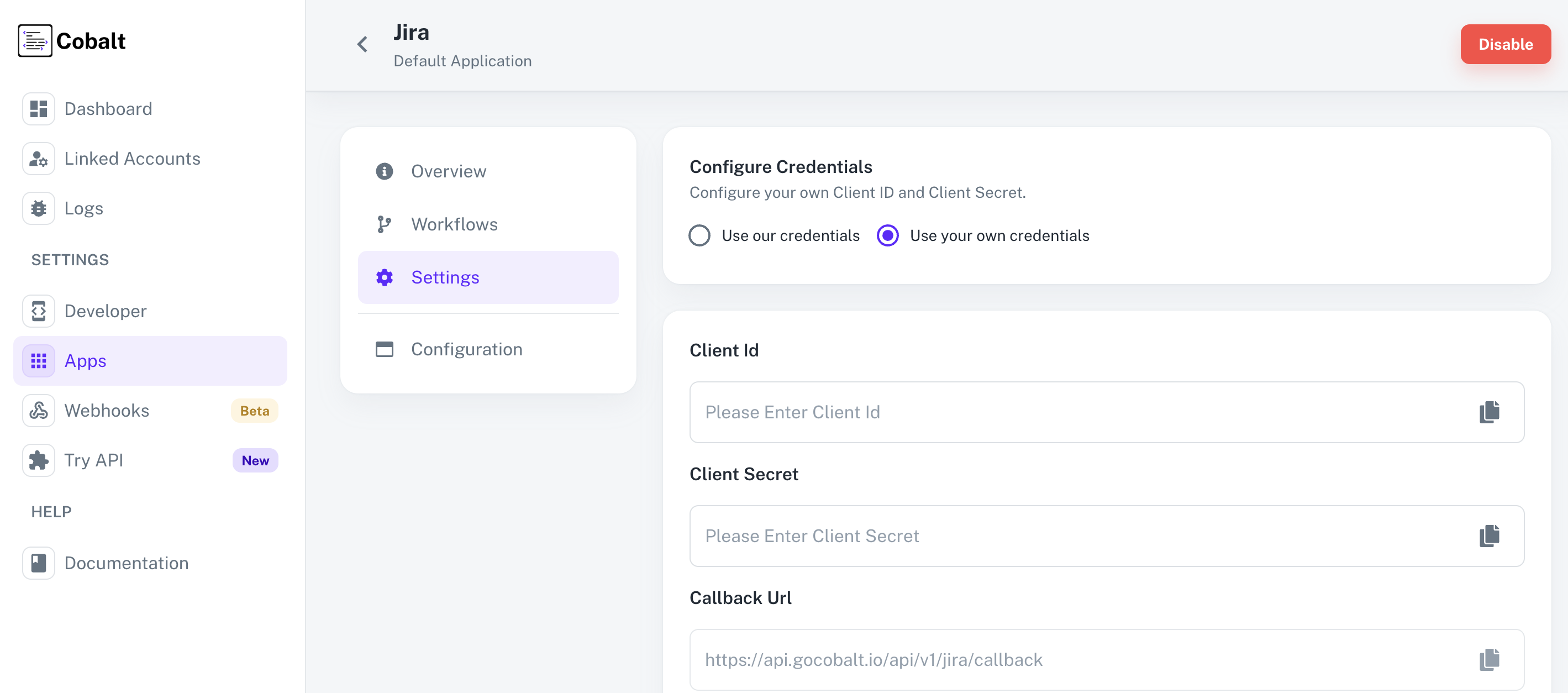
Task: Select the Webhooks icon
Action: (38, 411)
